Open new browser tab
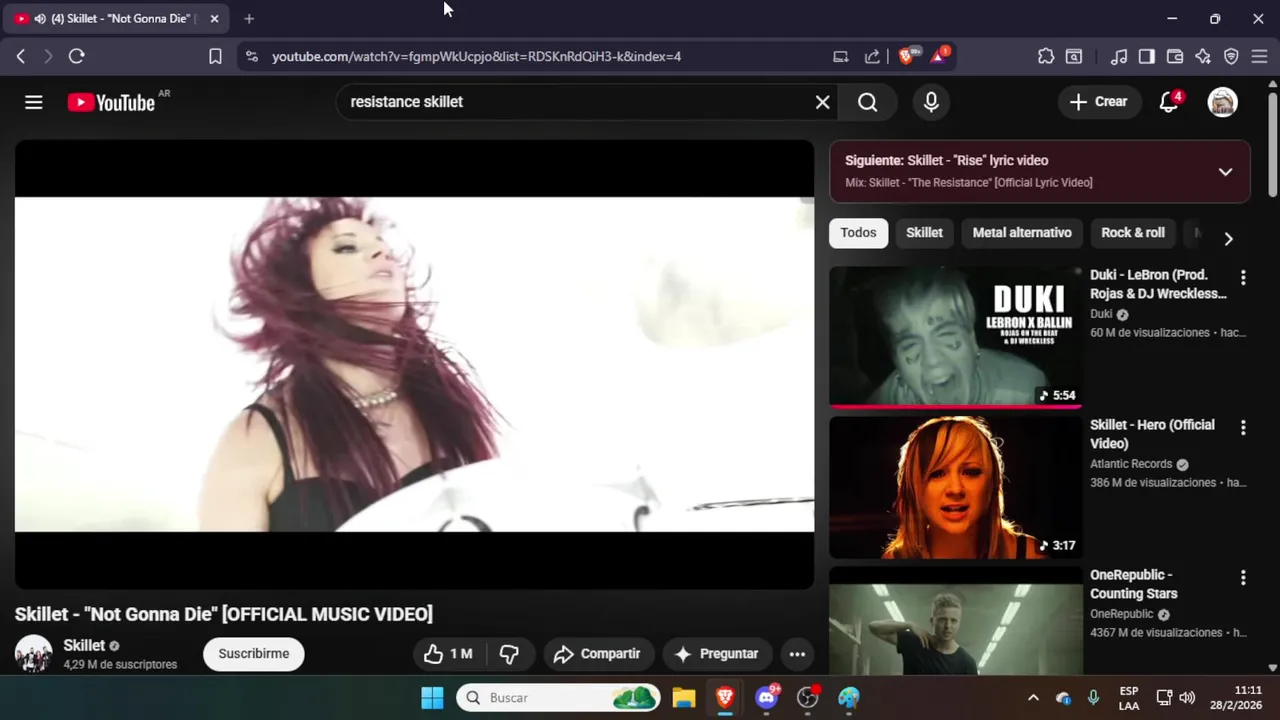This screenshot has height=720, width=1280. [x=249, y=18]
